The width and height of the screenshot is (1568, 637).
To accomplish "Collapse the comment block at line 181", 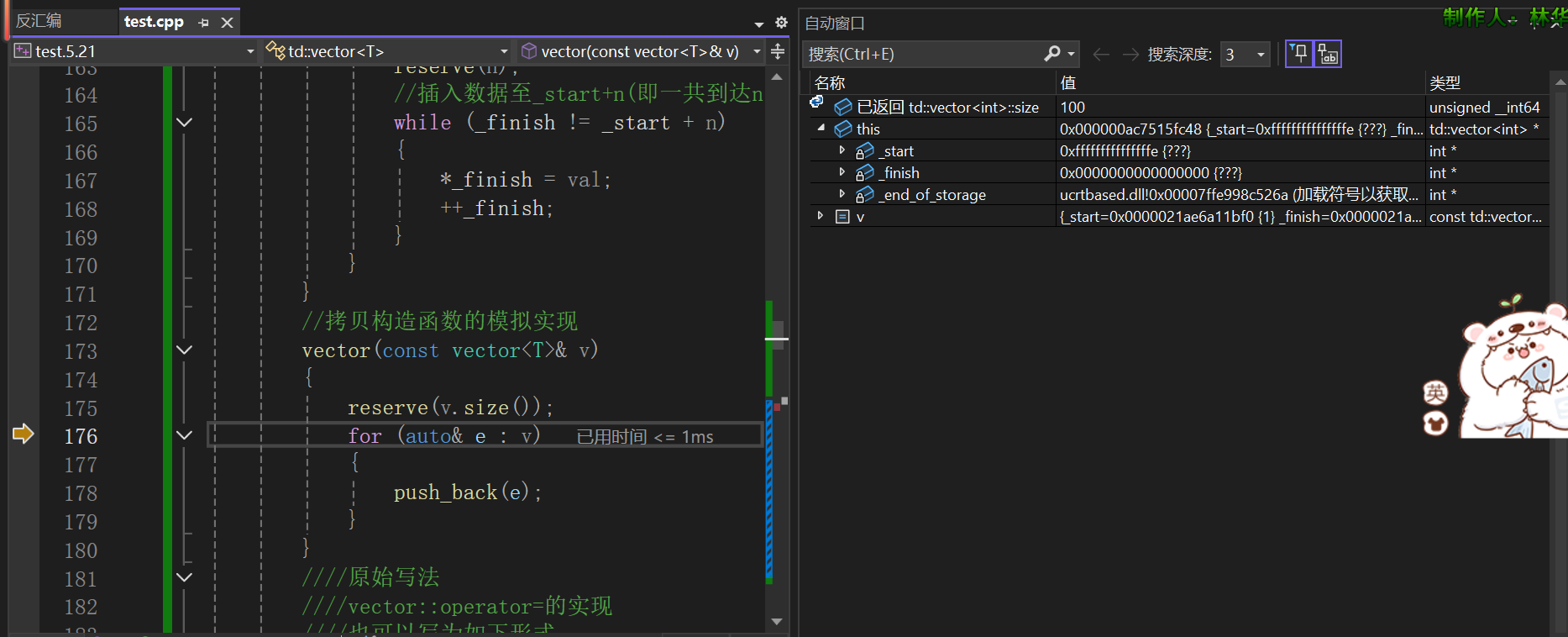I will (x=185, y=577).
